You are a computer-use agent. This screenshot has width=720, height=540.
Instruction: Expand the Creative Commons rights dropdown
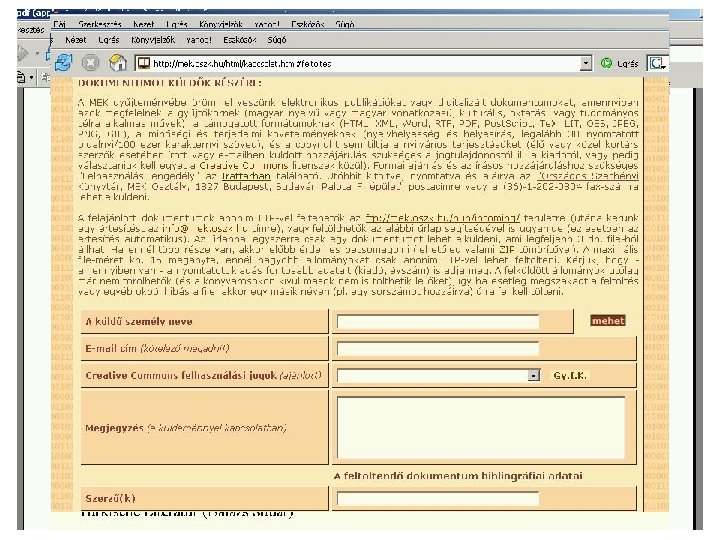click(533, 376)
